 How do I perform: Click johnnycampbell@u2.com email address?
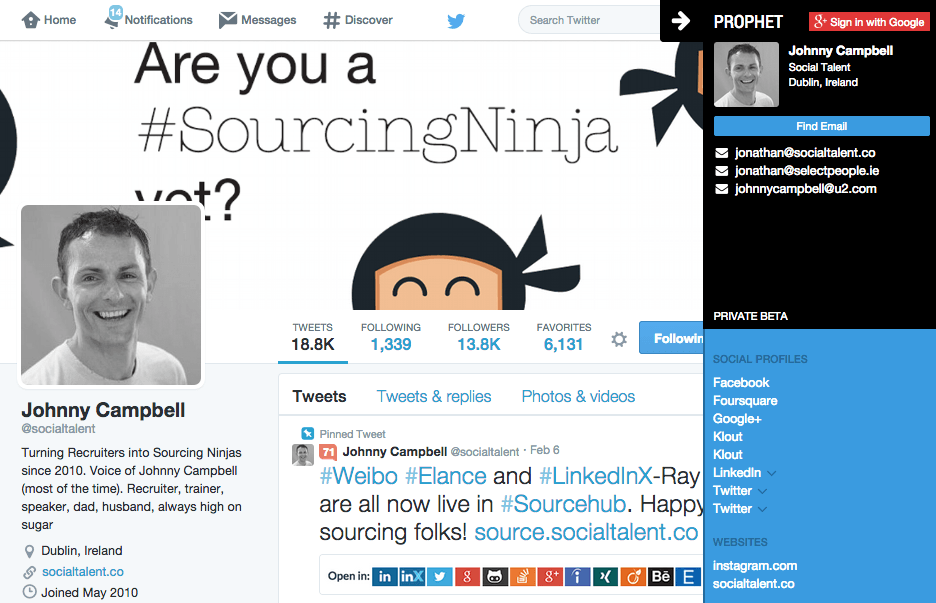tap(806, 189)
